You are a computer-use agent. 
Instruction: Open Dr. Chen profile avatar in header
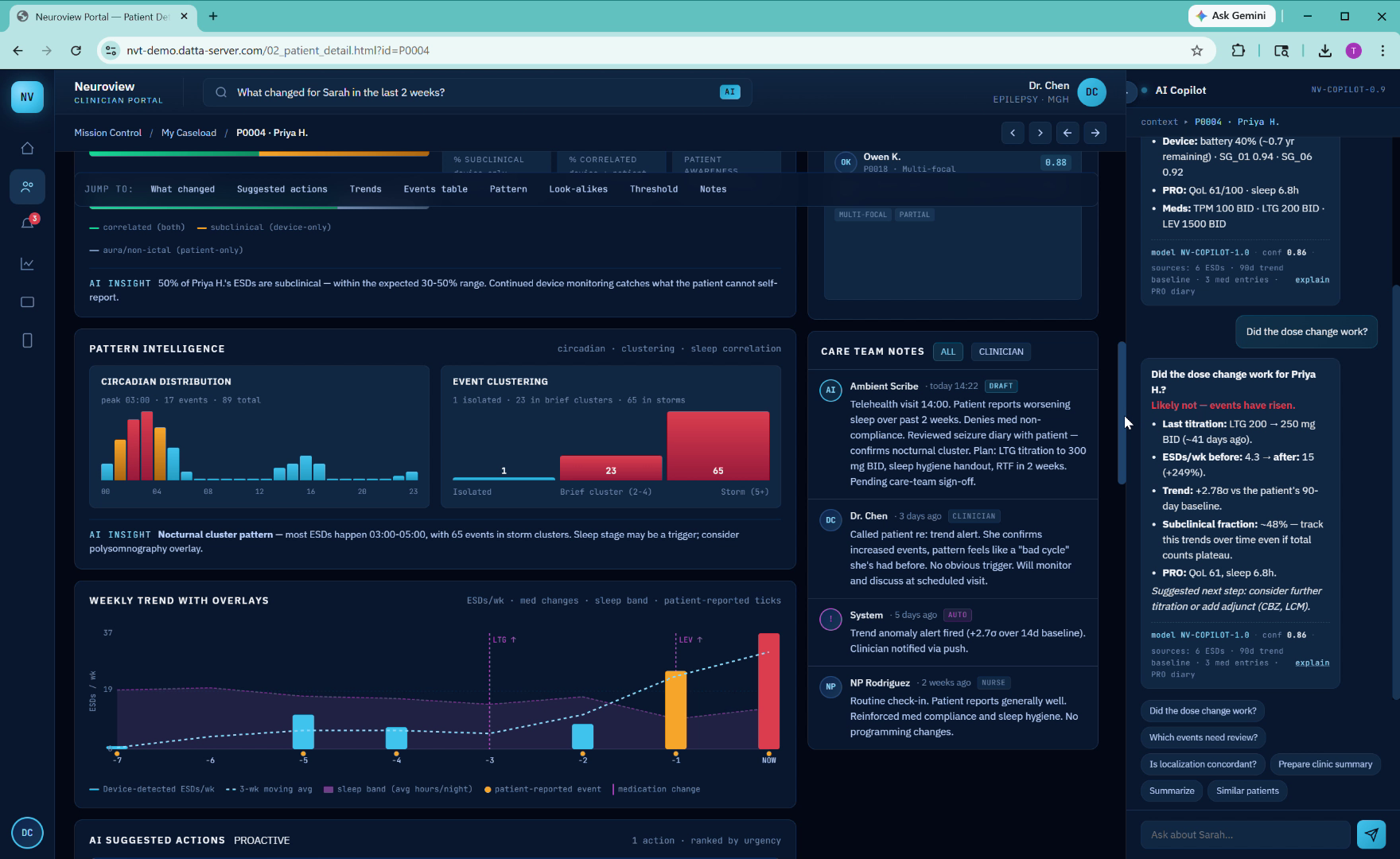coord(1091,92)
